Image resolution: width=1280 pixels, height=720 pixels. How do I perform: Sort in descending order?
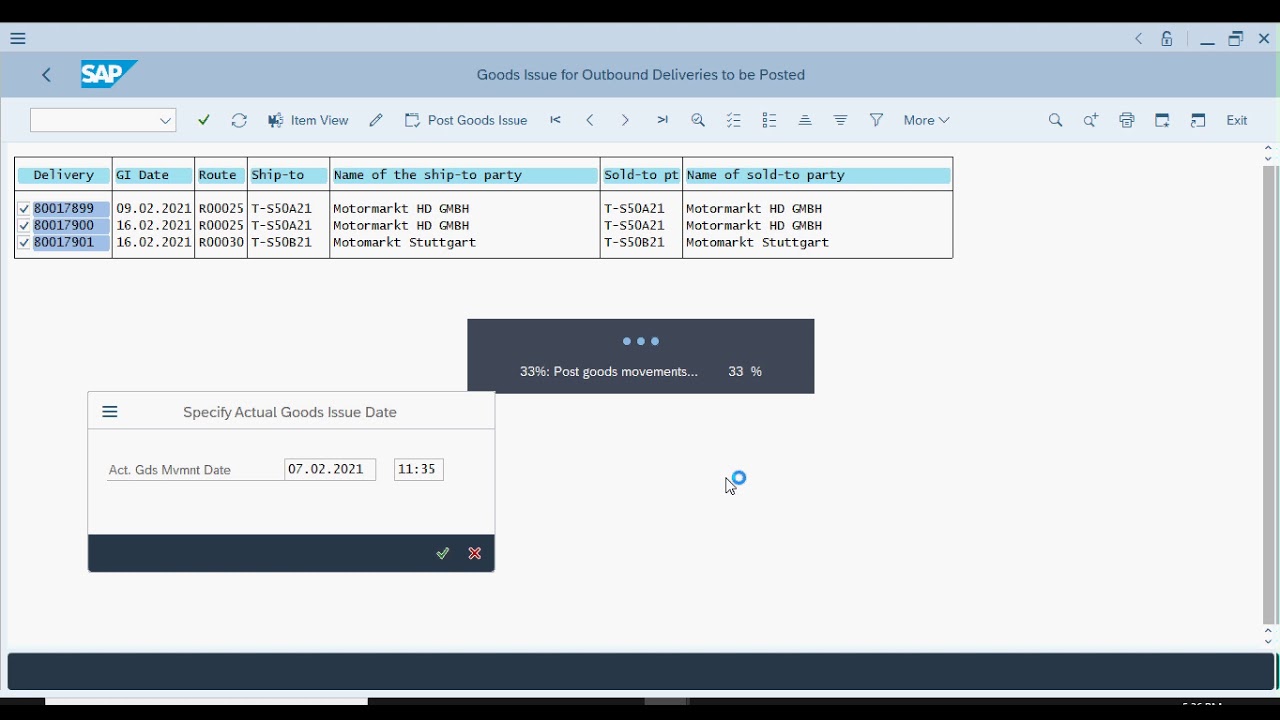point(841,120)
